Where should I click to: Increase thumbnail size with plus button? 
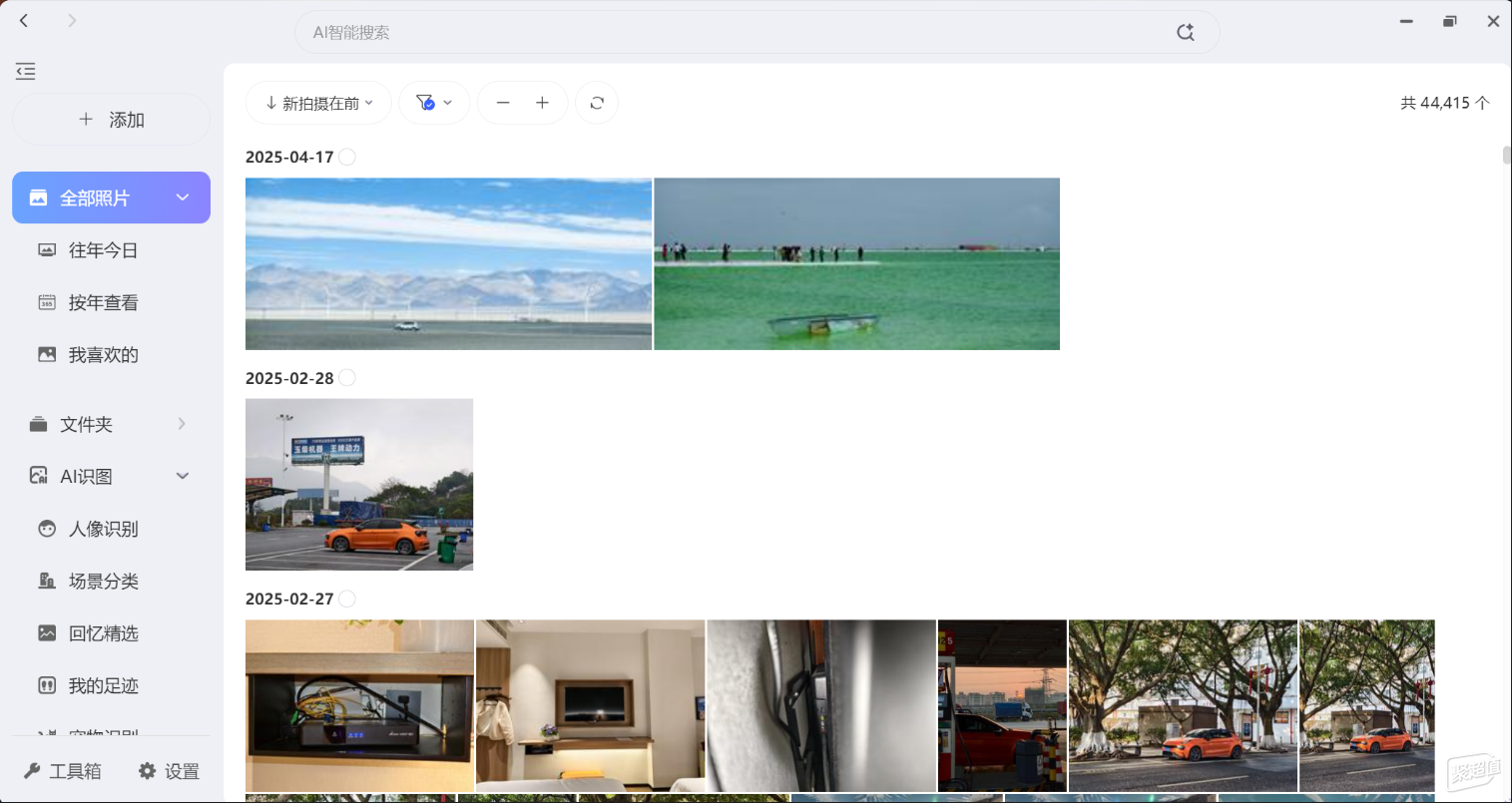(542, 103)
